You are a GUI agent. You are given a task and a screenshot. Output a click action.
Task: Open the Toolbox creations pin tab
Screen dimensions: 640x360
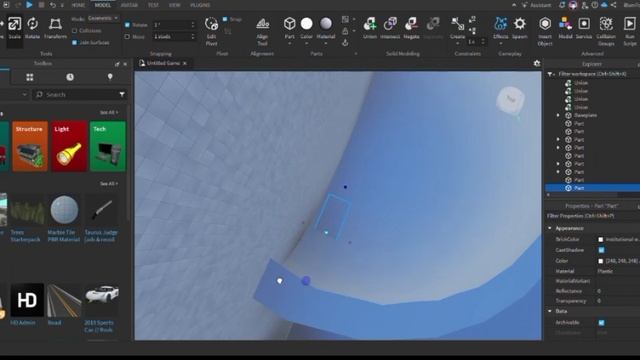pos(110,77)
